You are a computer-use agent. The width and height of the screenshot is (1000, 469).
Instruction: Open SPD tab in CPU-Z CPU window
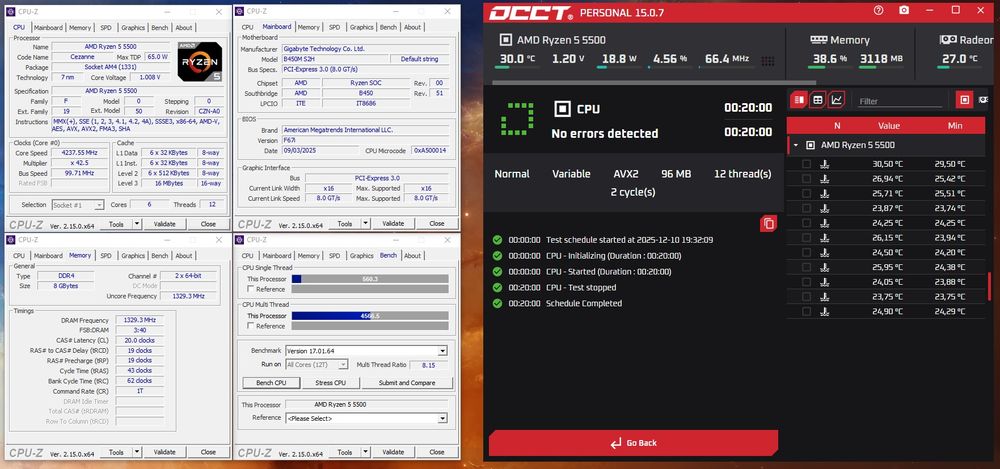(106, 27)
